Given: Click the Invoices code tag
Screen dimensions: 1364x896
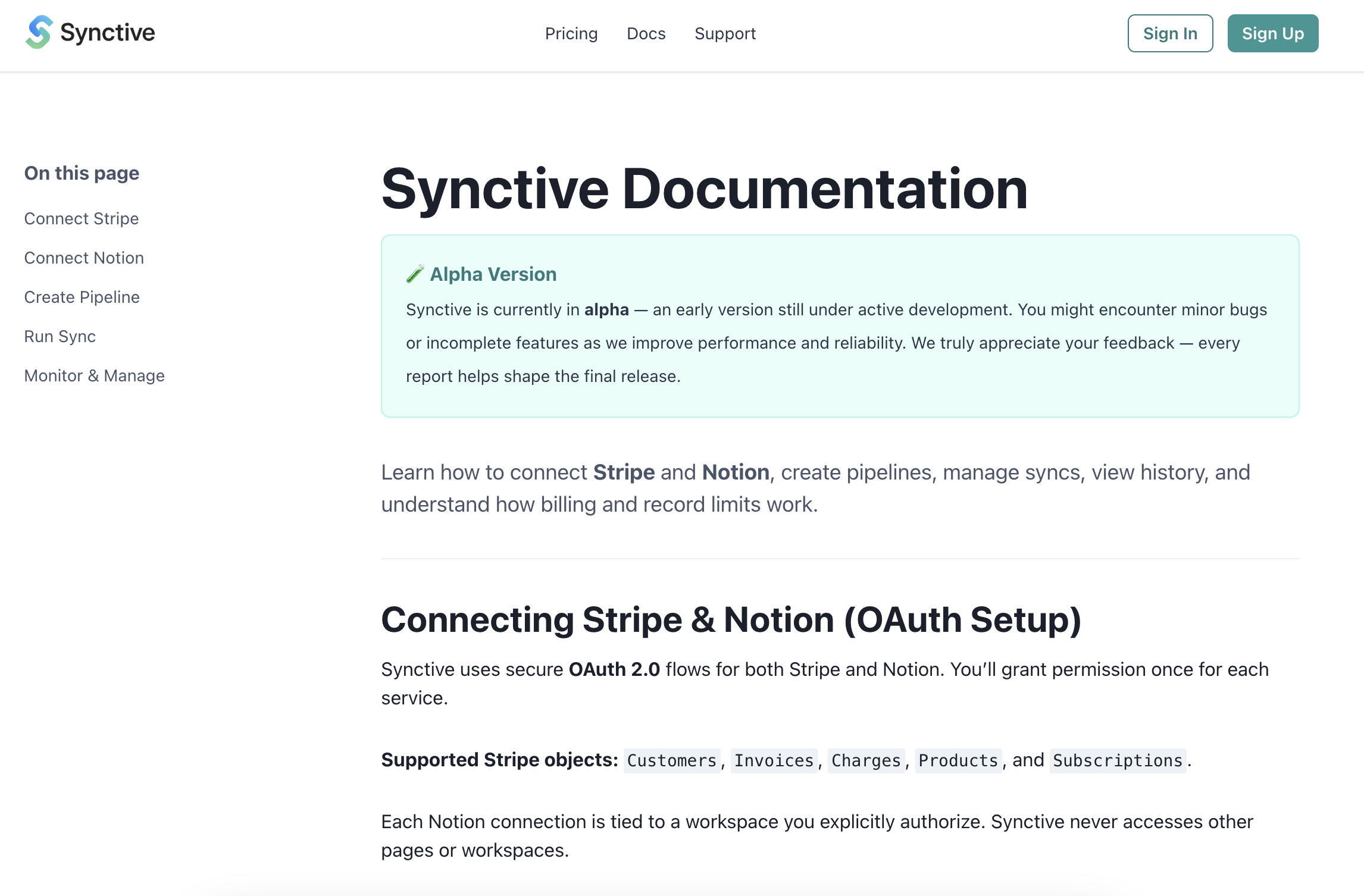Looking at the screenshot, I should 774,760.
